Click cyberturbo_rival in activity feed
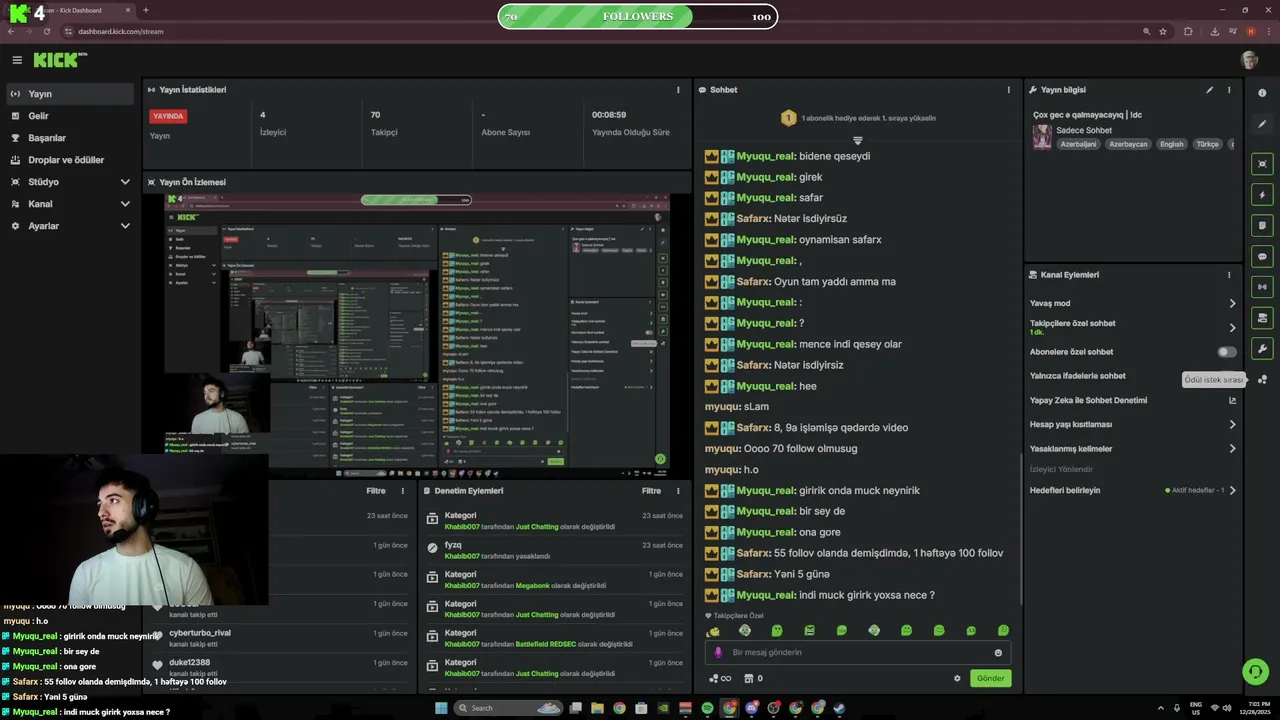 click(x=200, y=633)
